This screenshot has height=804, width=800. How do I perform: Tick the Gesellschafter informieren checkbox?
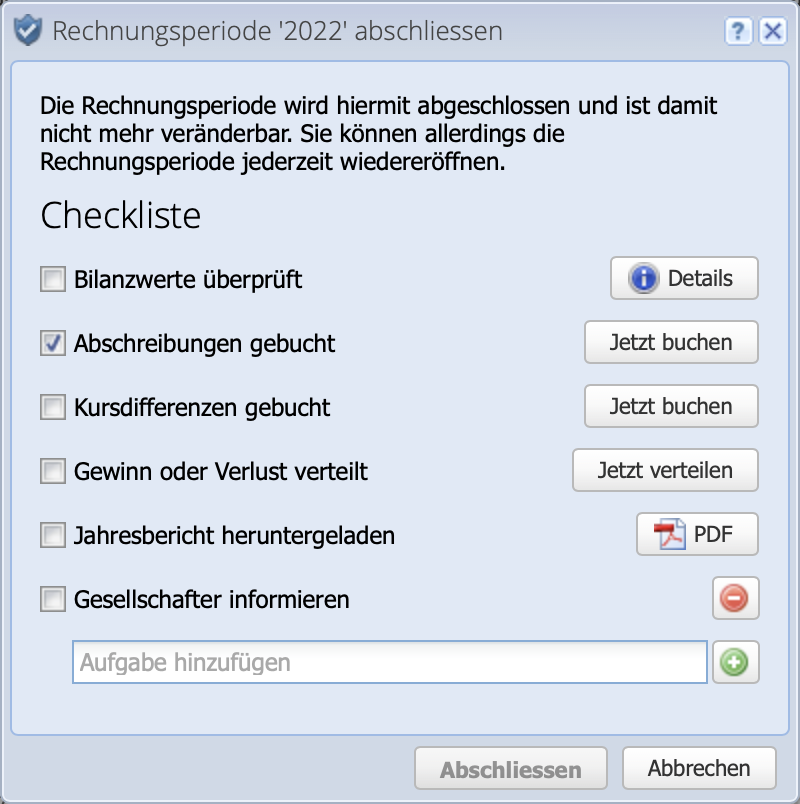52,599
